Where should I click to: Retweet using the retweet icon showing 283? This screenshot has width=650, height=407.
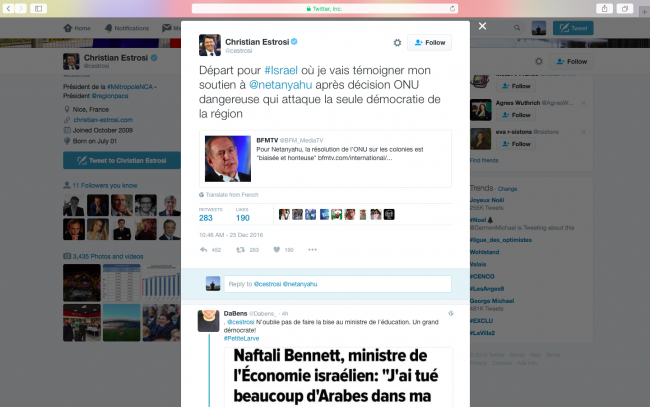(240, 250)
